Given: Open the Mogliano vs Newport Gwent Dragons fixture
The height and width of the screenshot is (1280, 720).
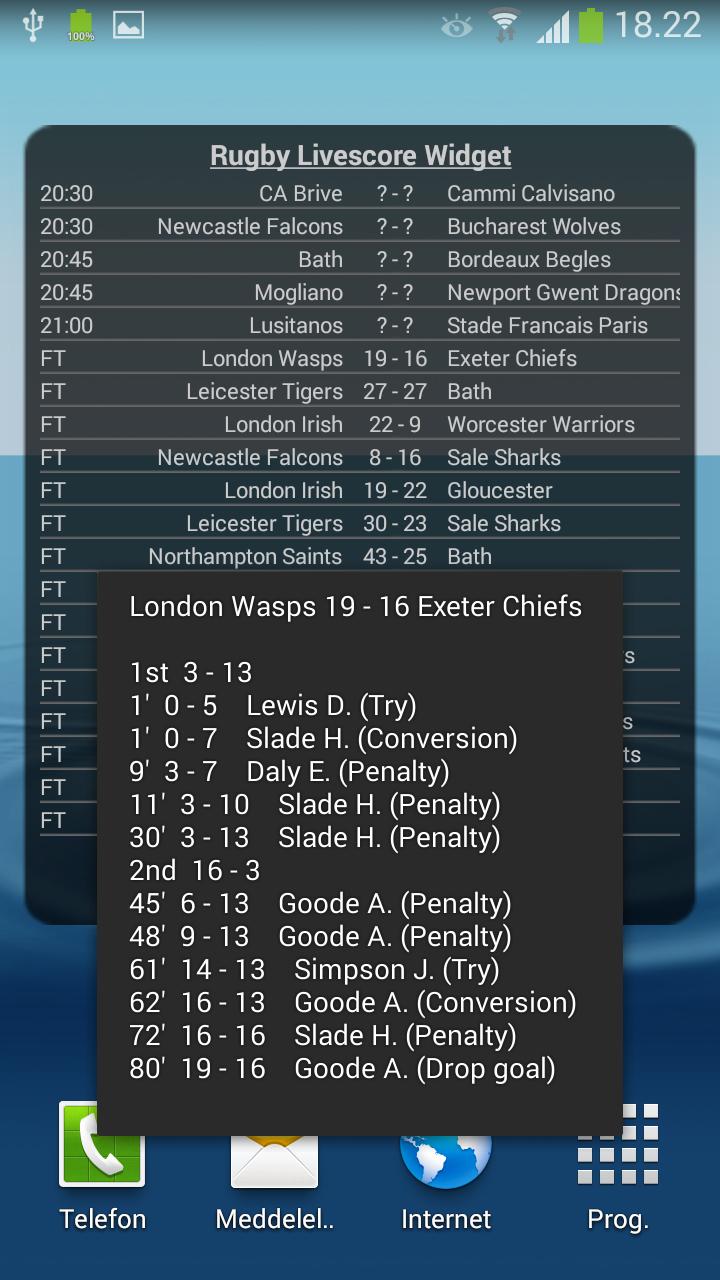Looking at the screenshot, I should [x=360, y=292].
